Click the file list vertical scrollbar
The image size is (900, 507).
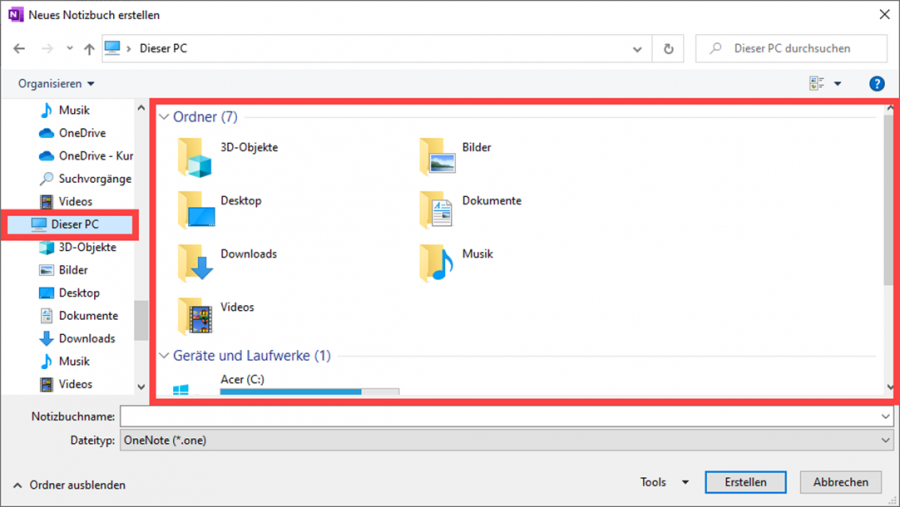tap(889, 201)
